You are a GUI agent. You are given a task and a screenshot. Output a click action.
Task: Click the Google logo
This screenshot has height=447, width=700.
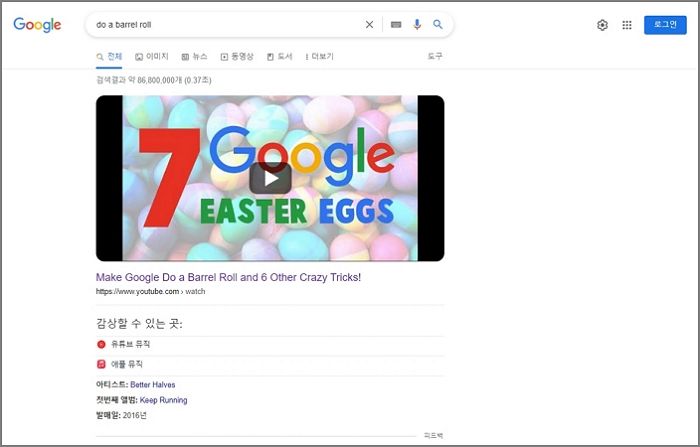click(37, 25)
